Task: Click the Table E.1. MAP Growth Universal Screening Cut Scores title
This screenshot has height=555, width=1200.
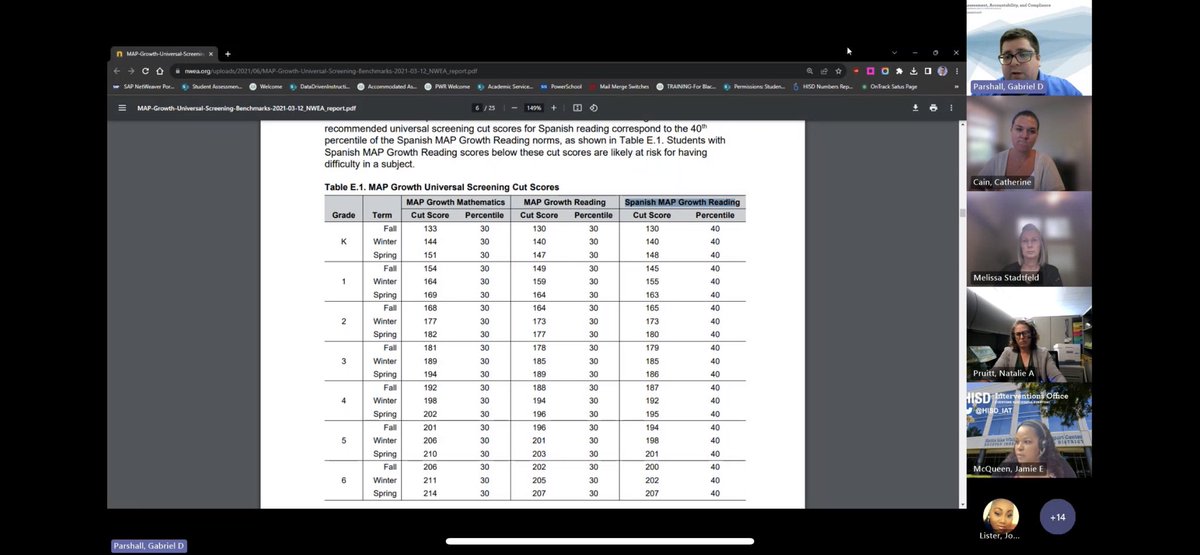Action: pos(442,187)
